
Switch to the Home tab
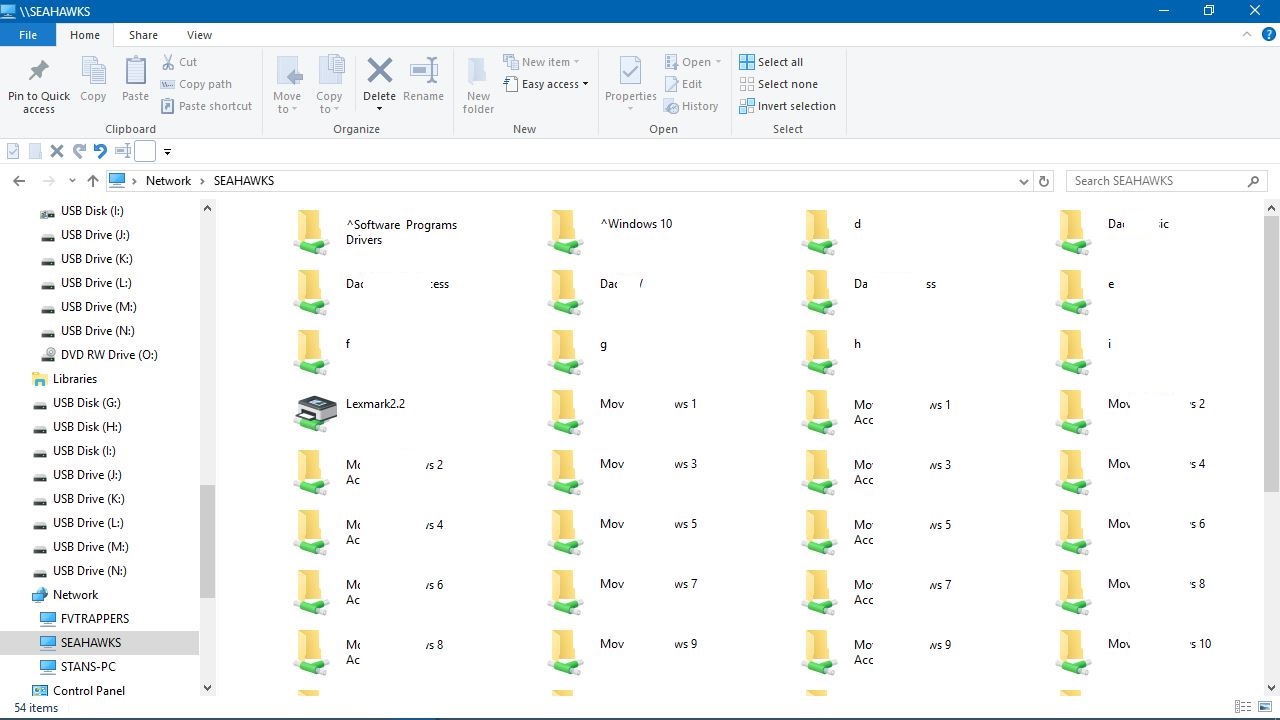click(x=85, y=35)
